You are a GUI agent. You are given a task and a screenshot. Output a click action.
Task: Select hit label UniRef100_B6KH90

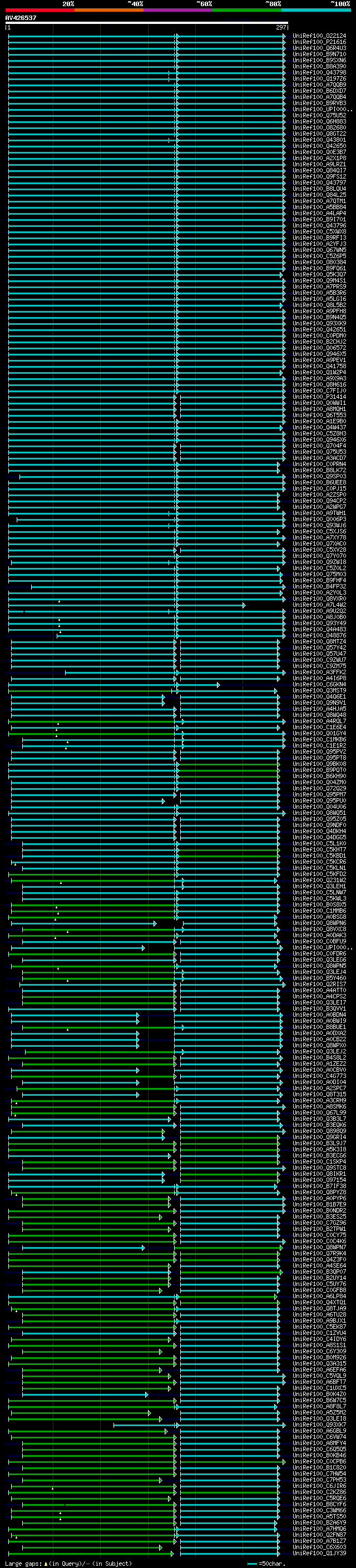[319, 776]
